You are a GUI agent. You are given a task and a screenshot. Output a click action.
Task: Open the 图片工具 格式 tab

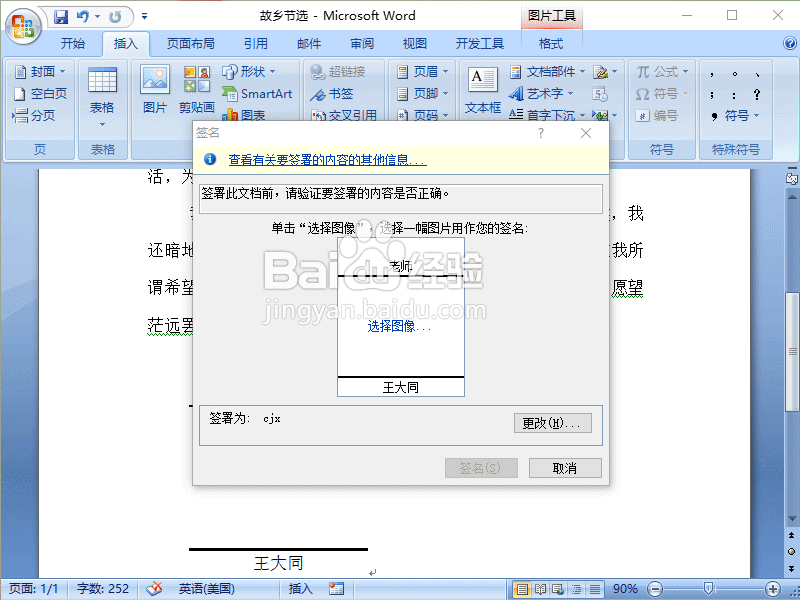coord(549,43)
